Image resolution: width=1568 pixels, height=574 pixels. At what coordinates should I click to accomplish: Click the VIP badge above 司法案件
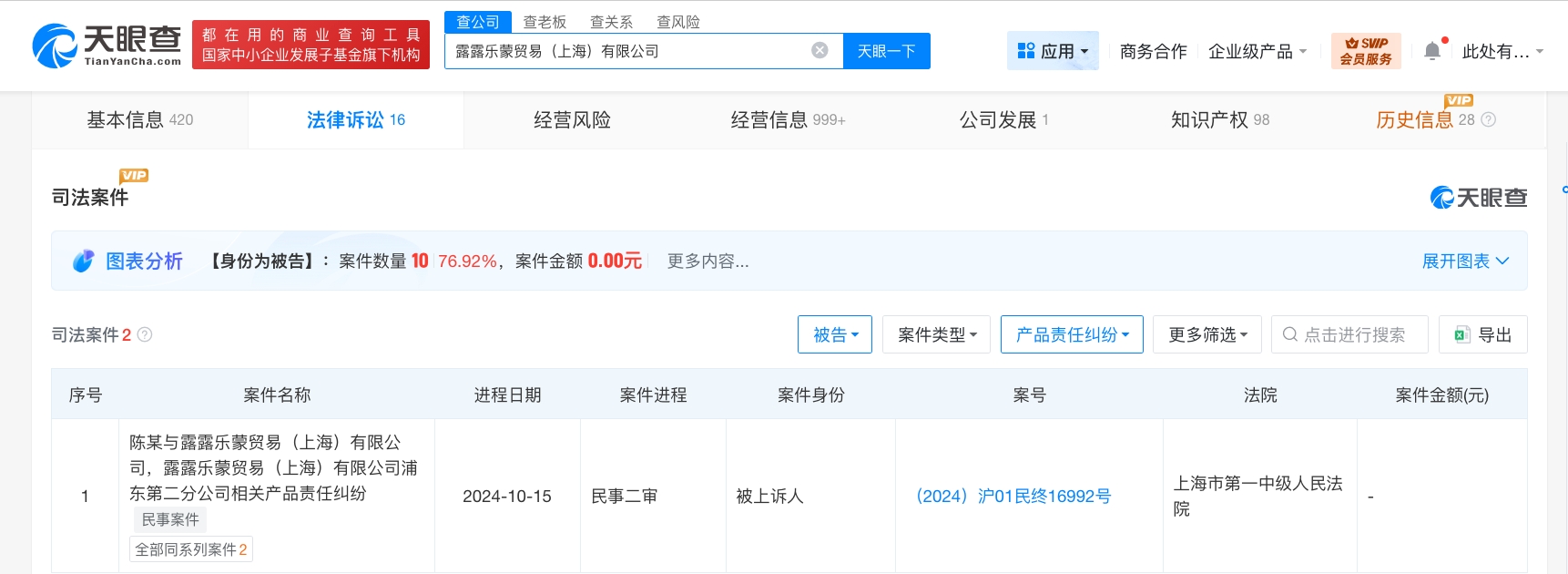pyautogui.click(x=133, y=176)
